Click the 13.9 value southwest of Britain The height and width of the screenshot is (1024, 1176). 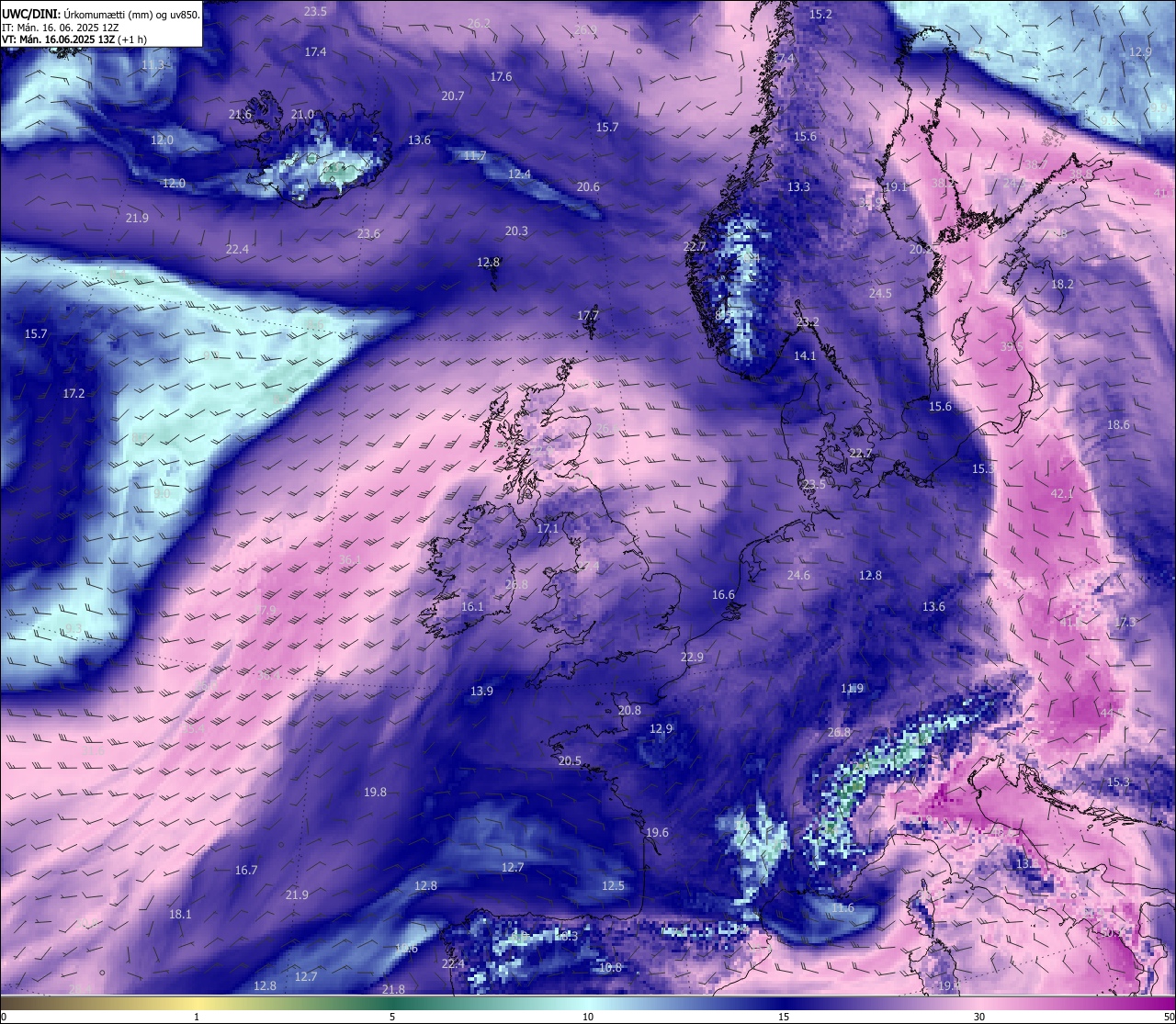481,692
